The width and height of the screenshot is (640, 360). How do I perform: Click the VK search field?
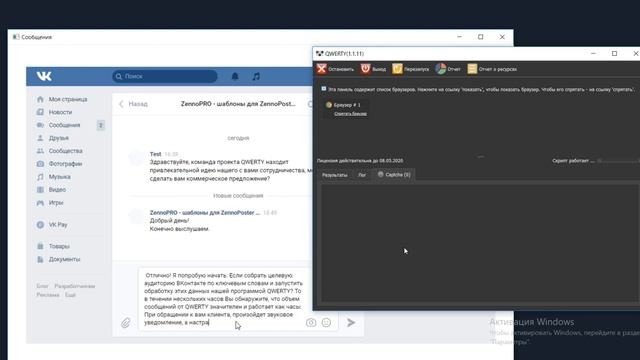point(165,76)
